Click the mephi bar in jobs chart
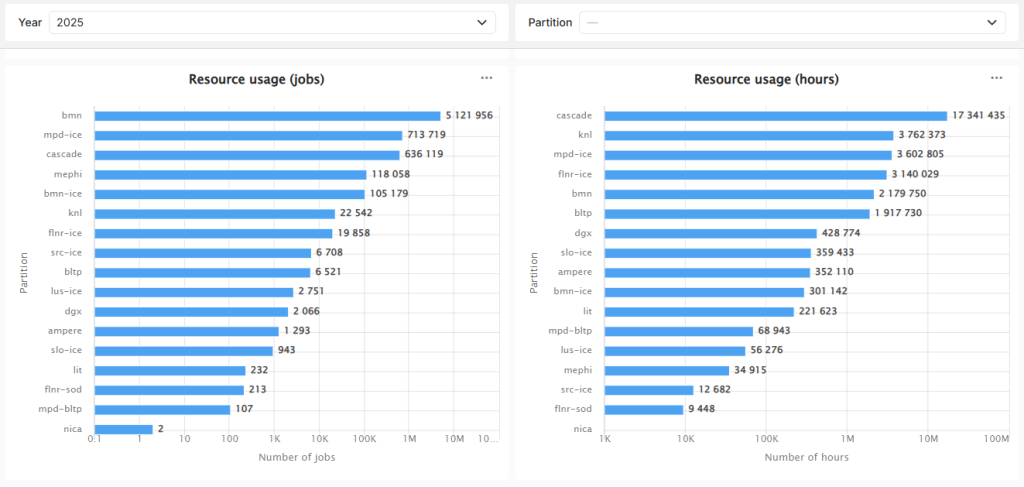 point(230,174)
